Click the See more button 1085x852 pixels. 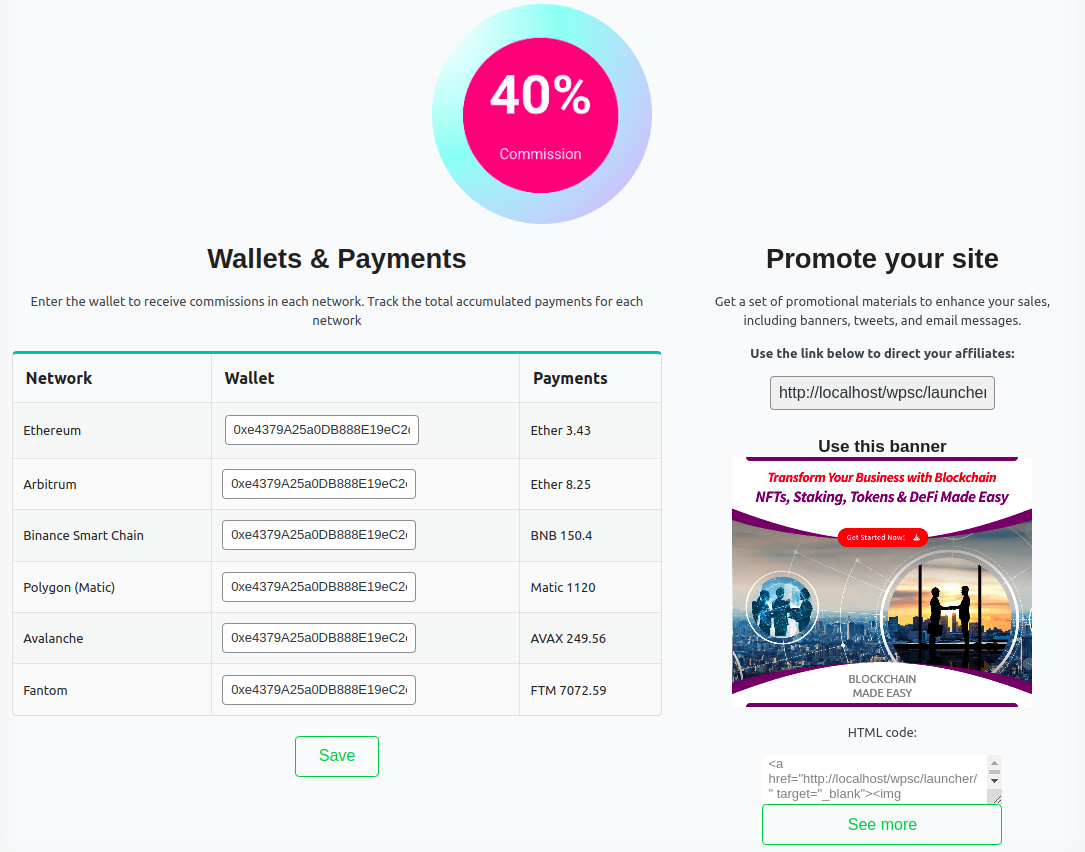pos(882,824)
